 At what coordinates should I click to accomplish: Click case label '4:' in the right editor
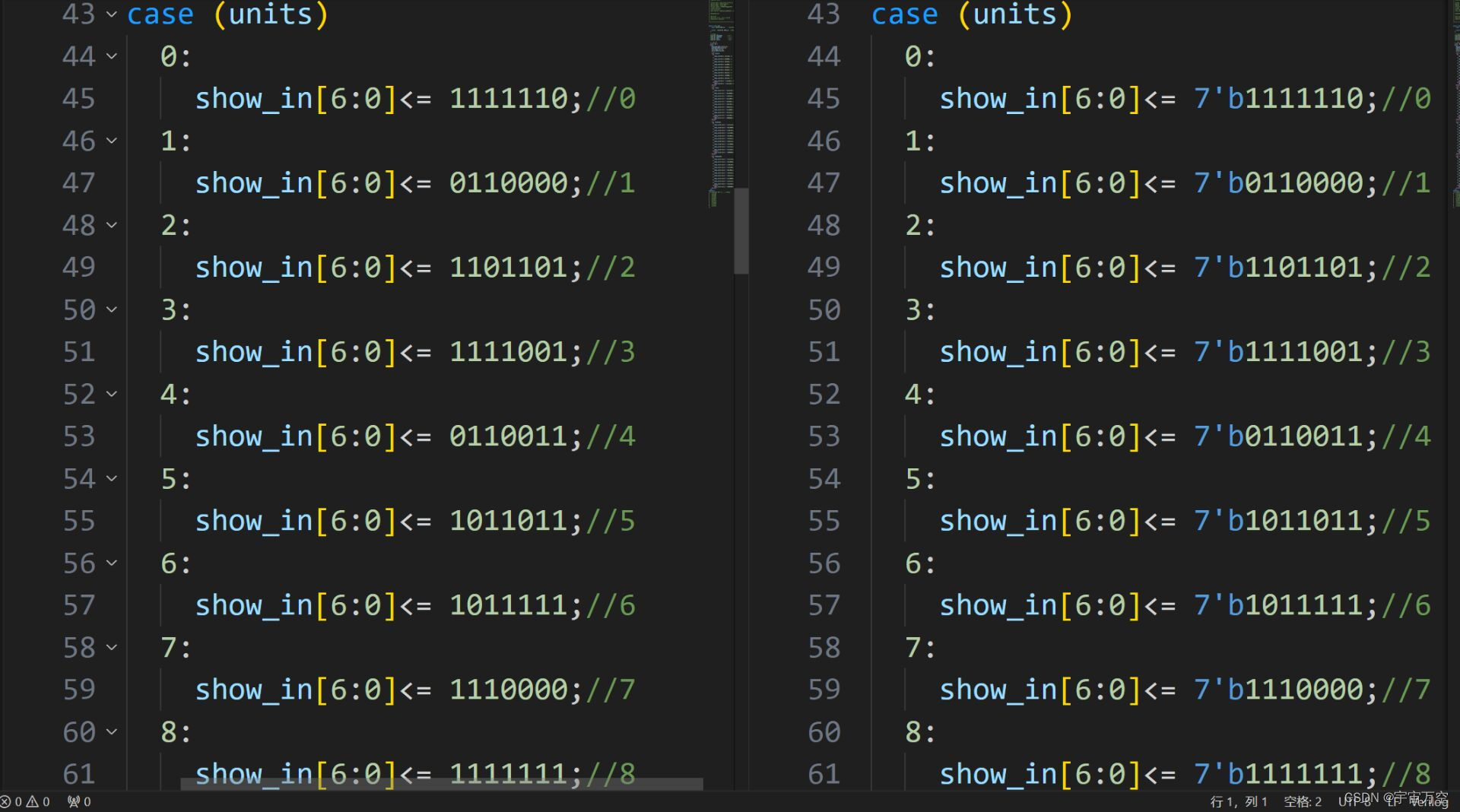pyautogui.click(x=920, y=394)
